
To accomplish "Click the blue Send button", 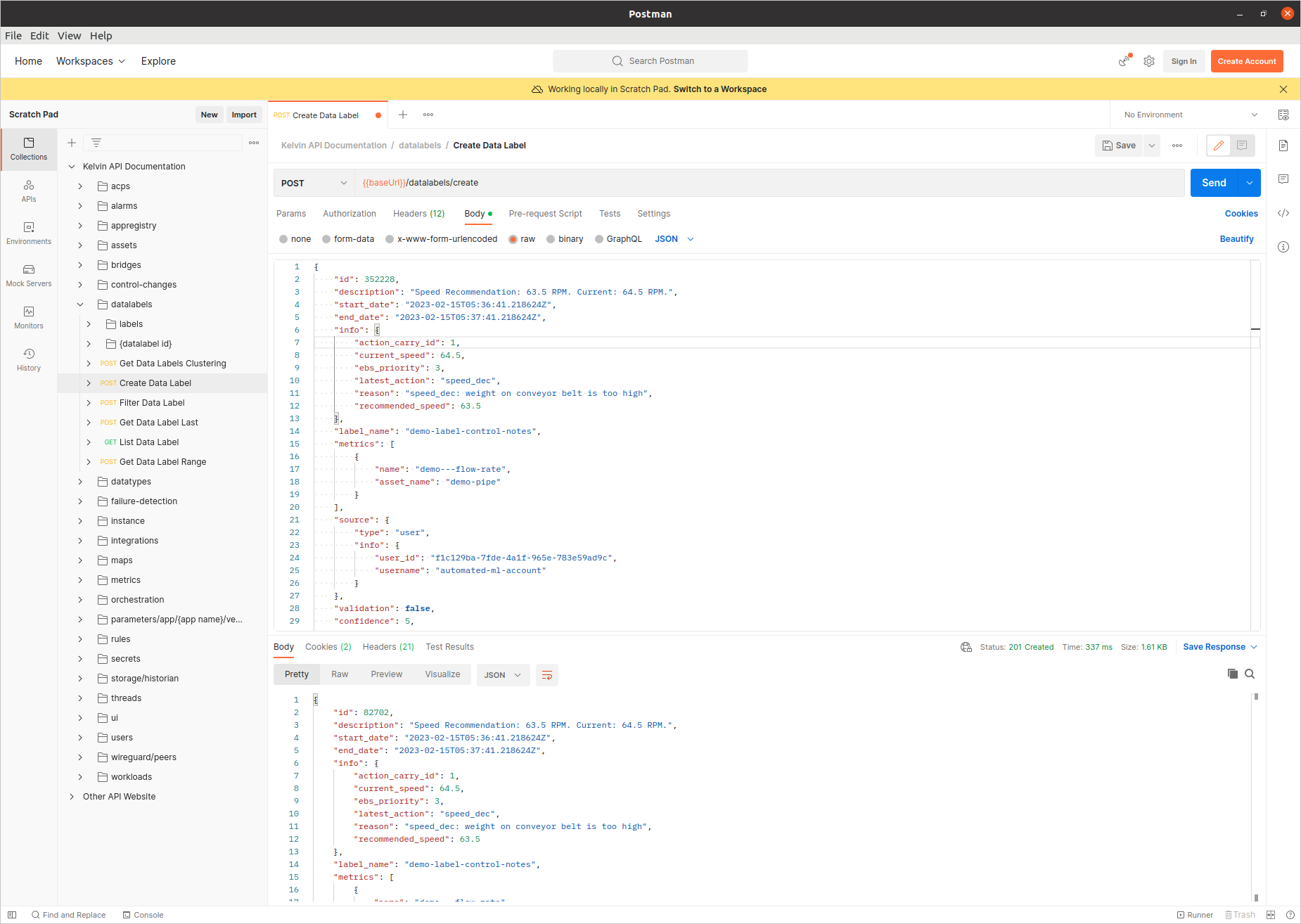I will 1214,183.
